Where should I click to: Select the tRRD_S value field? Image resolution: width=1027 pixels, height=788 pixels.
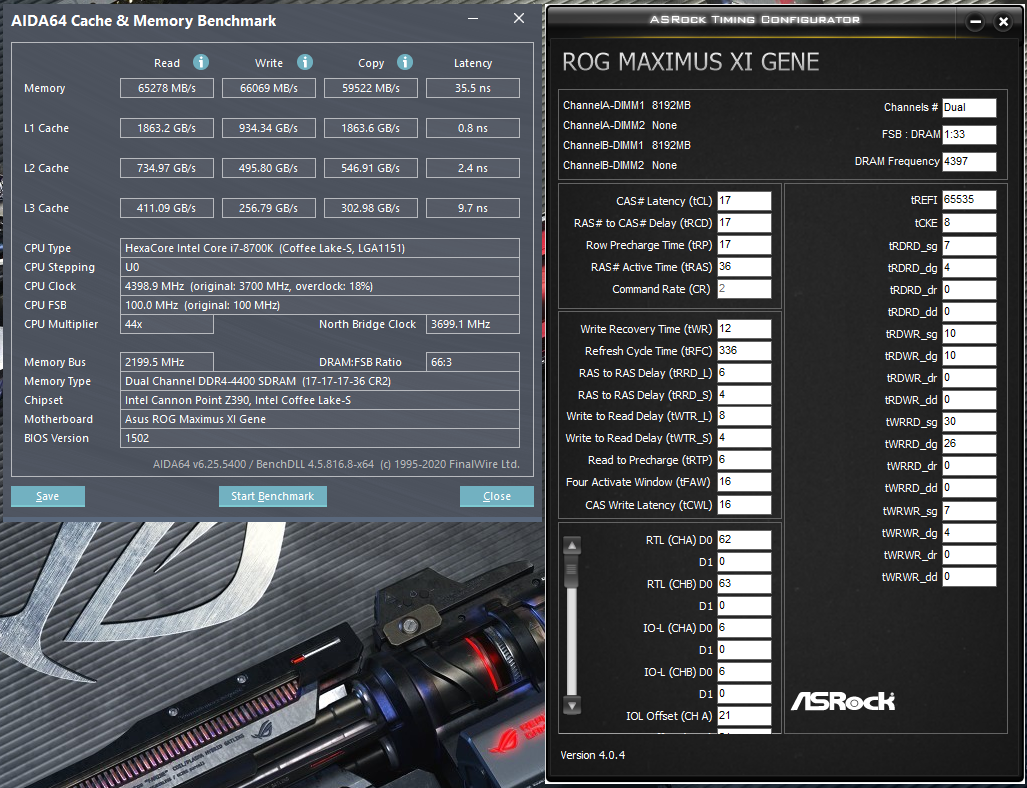click(x=744, y=395)
